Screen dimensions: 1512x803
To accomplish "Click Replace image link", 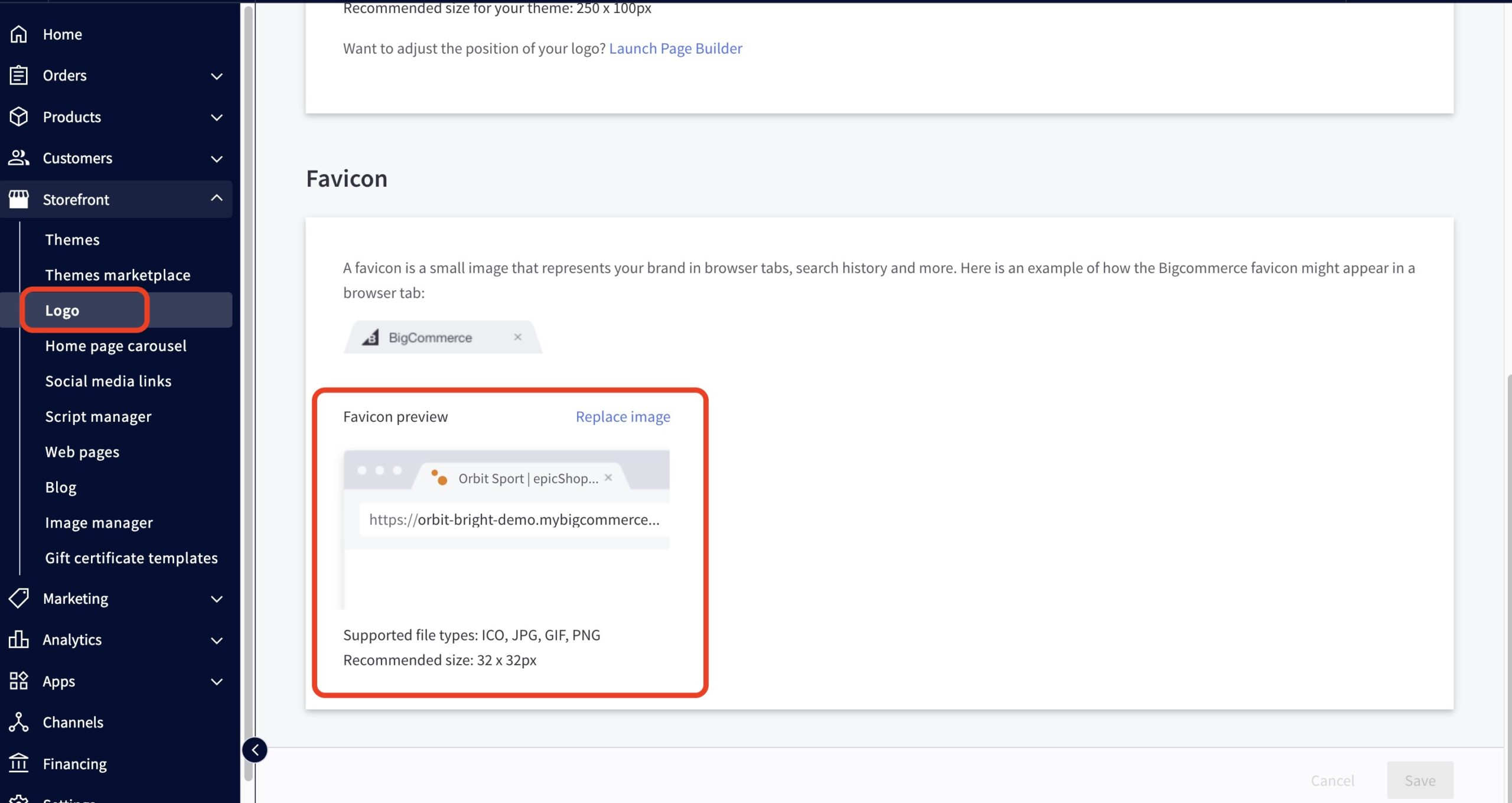I will (x=623, y=417).
